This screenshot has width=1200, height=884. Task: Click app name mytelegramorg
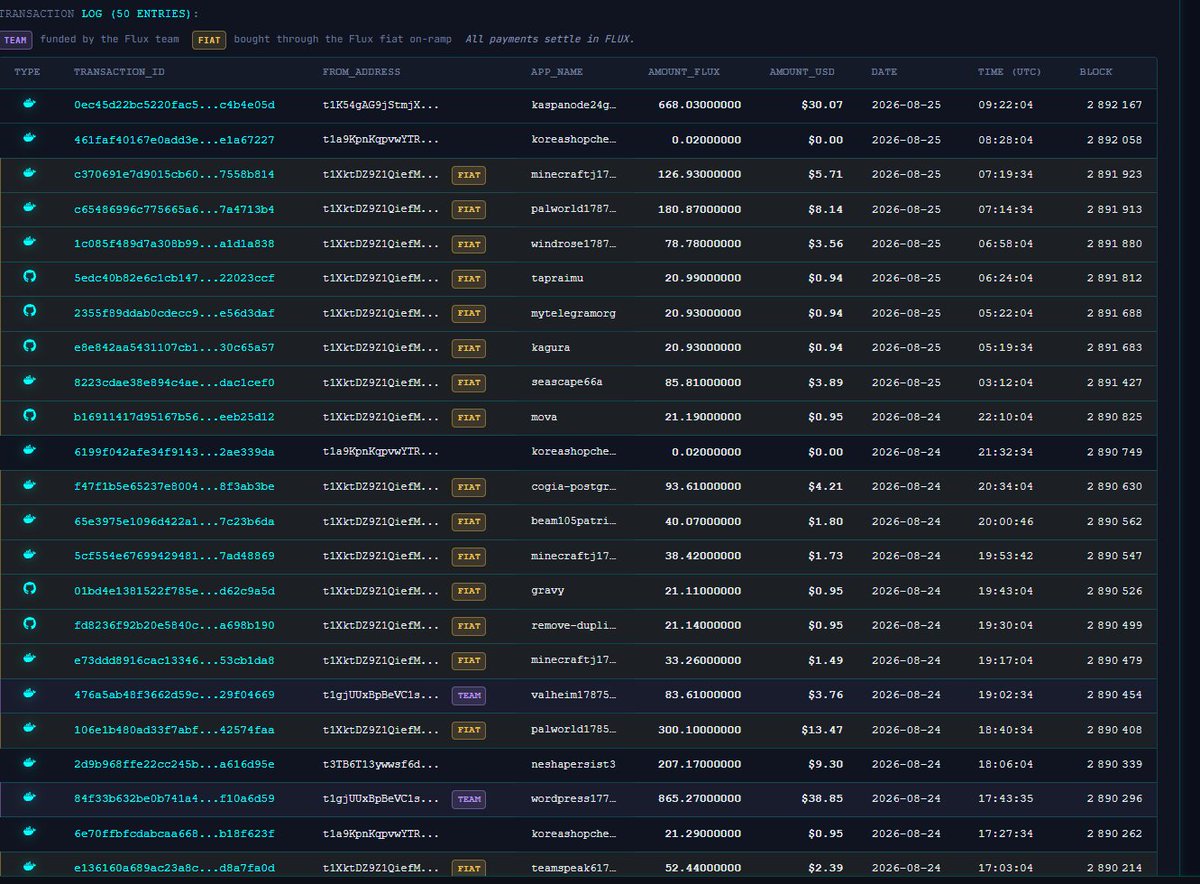click(574, 313)
